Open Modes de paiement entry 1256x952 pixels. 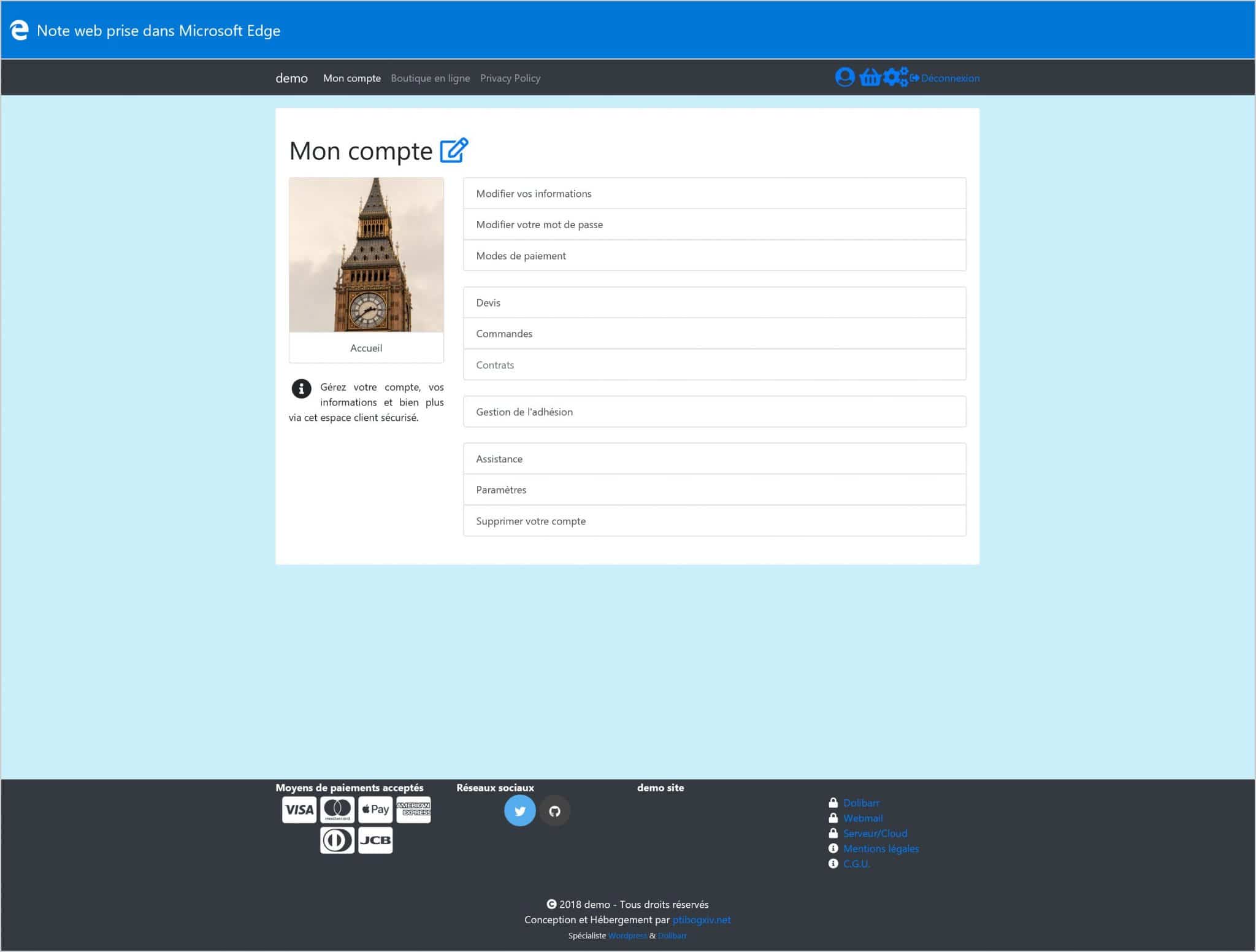[x=521, y=256]
